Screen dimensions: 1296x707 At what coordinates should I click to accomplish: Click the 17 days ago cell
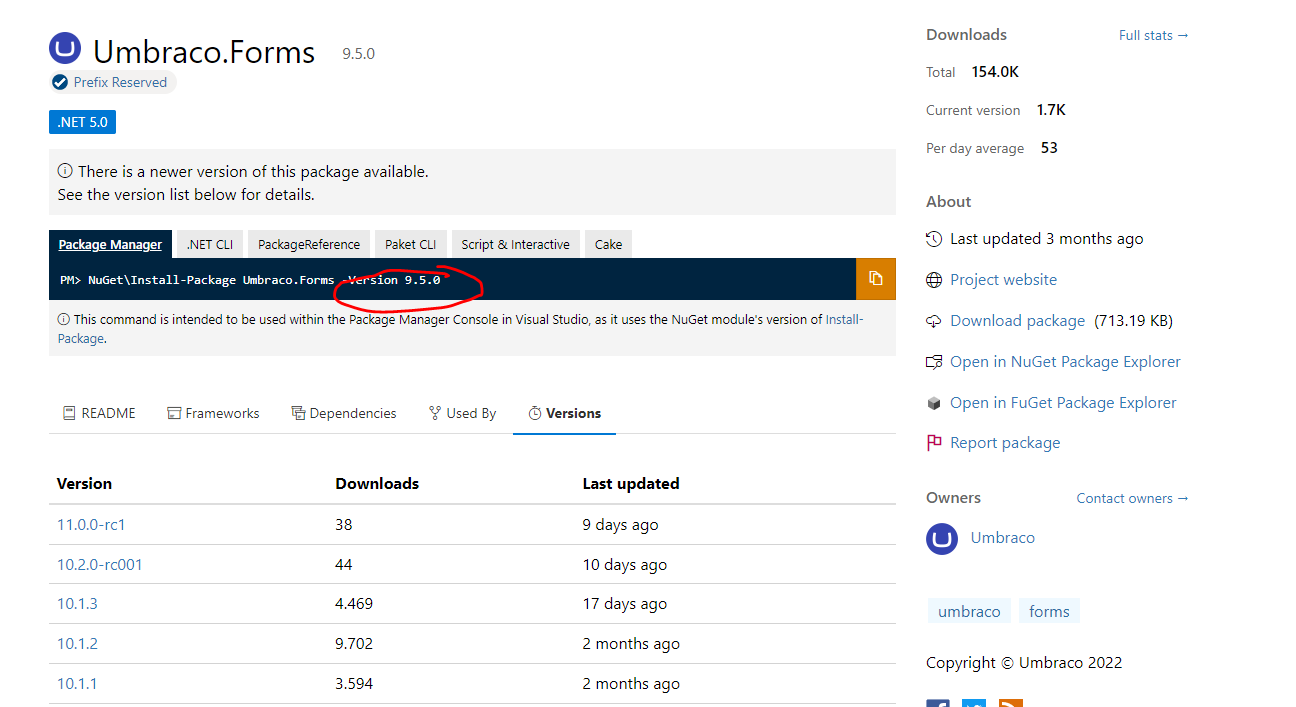click(625, 604)
